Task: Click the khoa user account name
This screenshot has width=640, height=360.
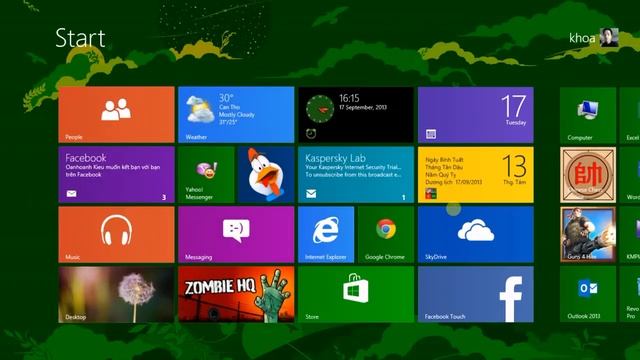Action: (582, 38)
